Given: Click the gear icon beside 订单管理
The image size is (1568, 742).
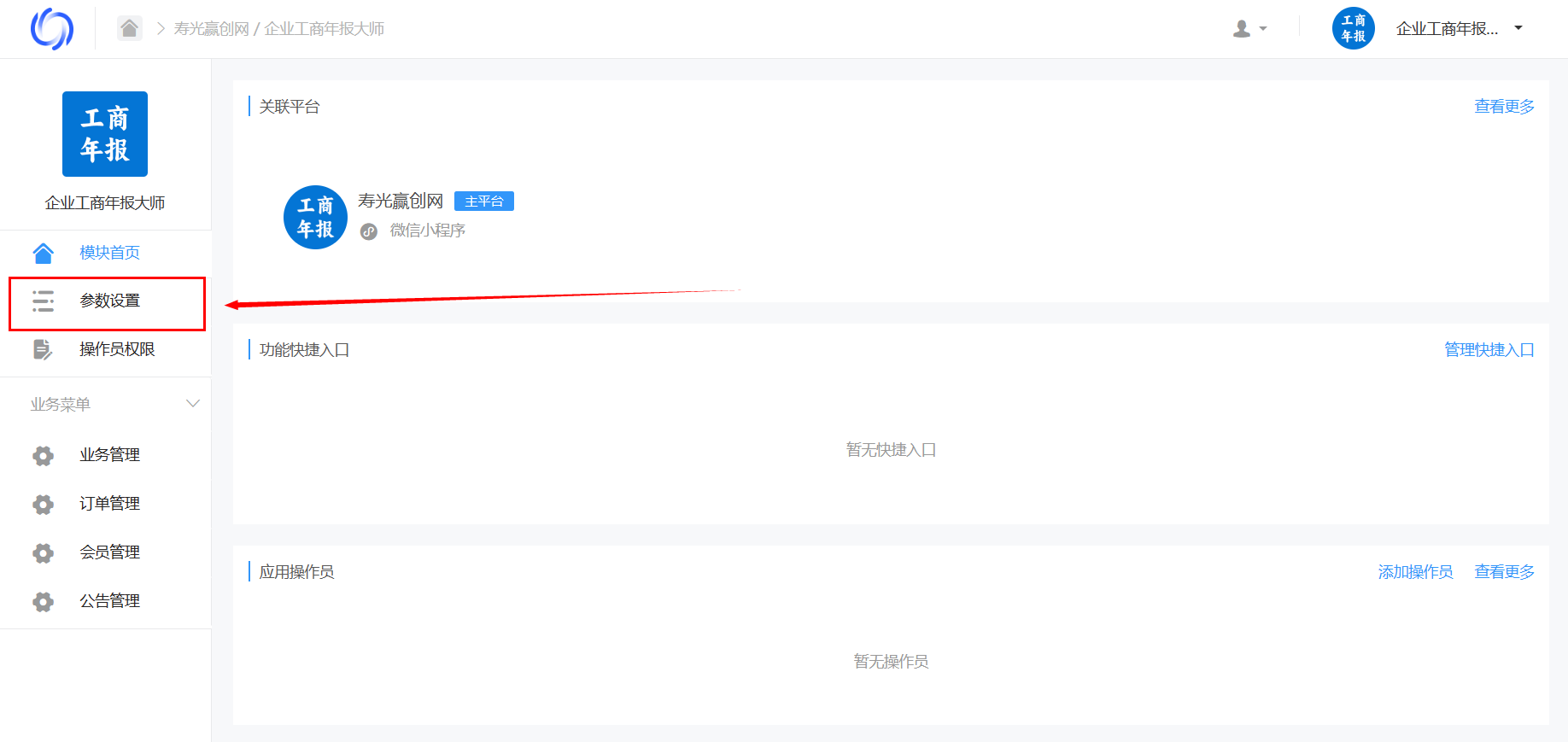Looking at the screenshot, I should tap(43, 504).
